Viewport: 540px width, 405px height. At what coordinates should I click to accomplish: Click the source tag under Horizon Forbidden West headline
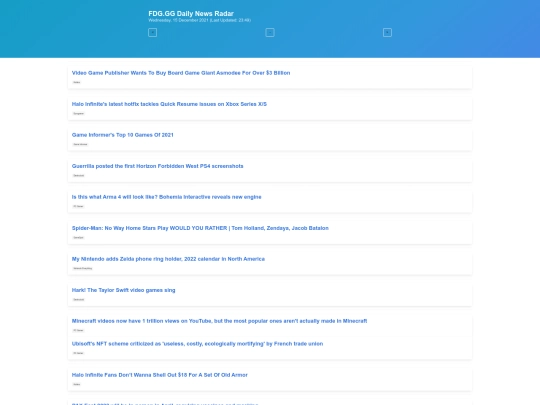pos(79,175)
